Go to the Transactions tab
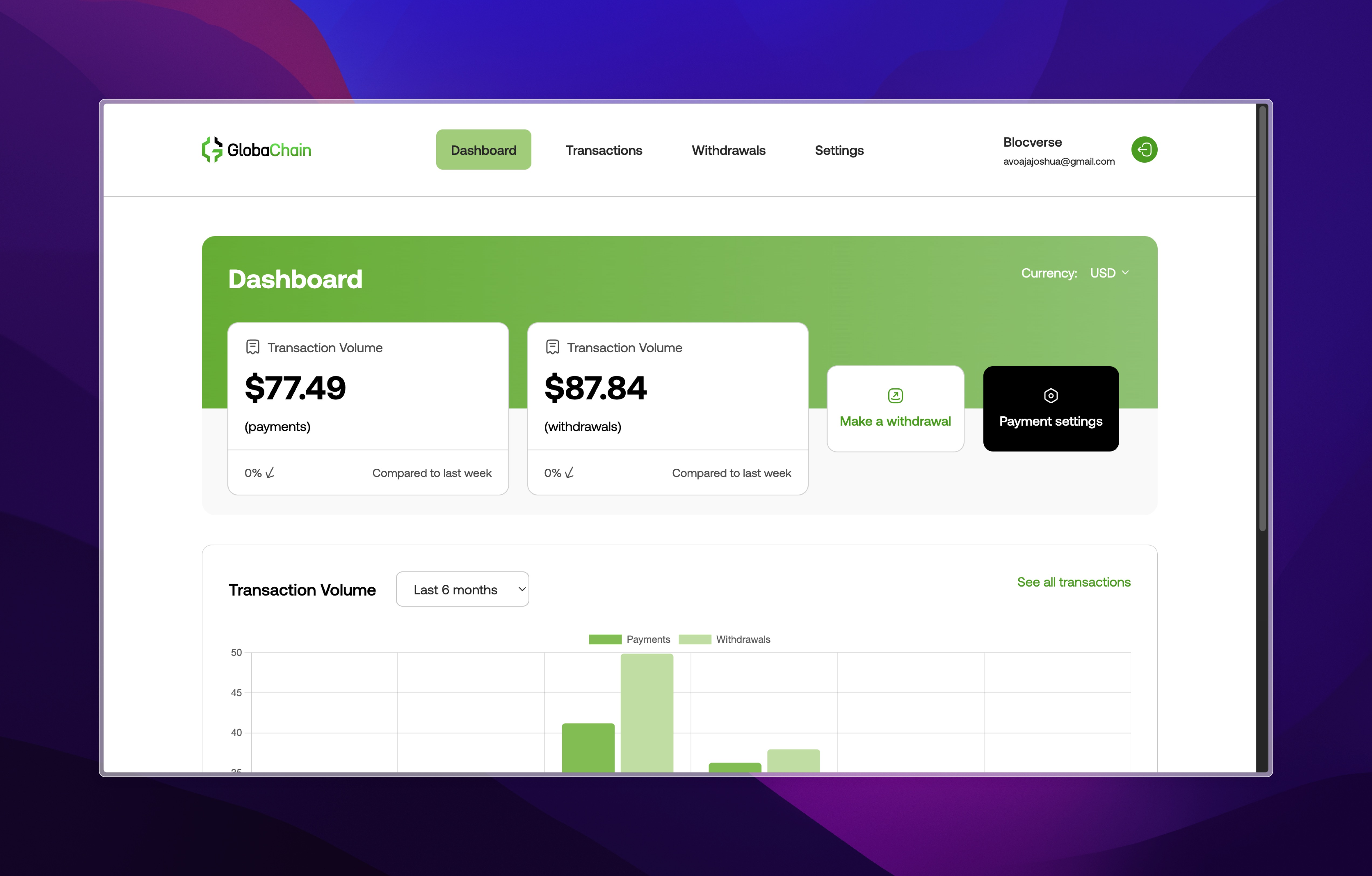This screenshot has width=1372, height=876. 604,150
